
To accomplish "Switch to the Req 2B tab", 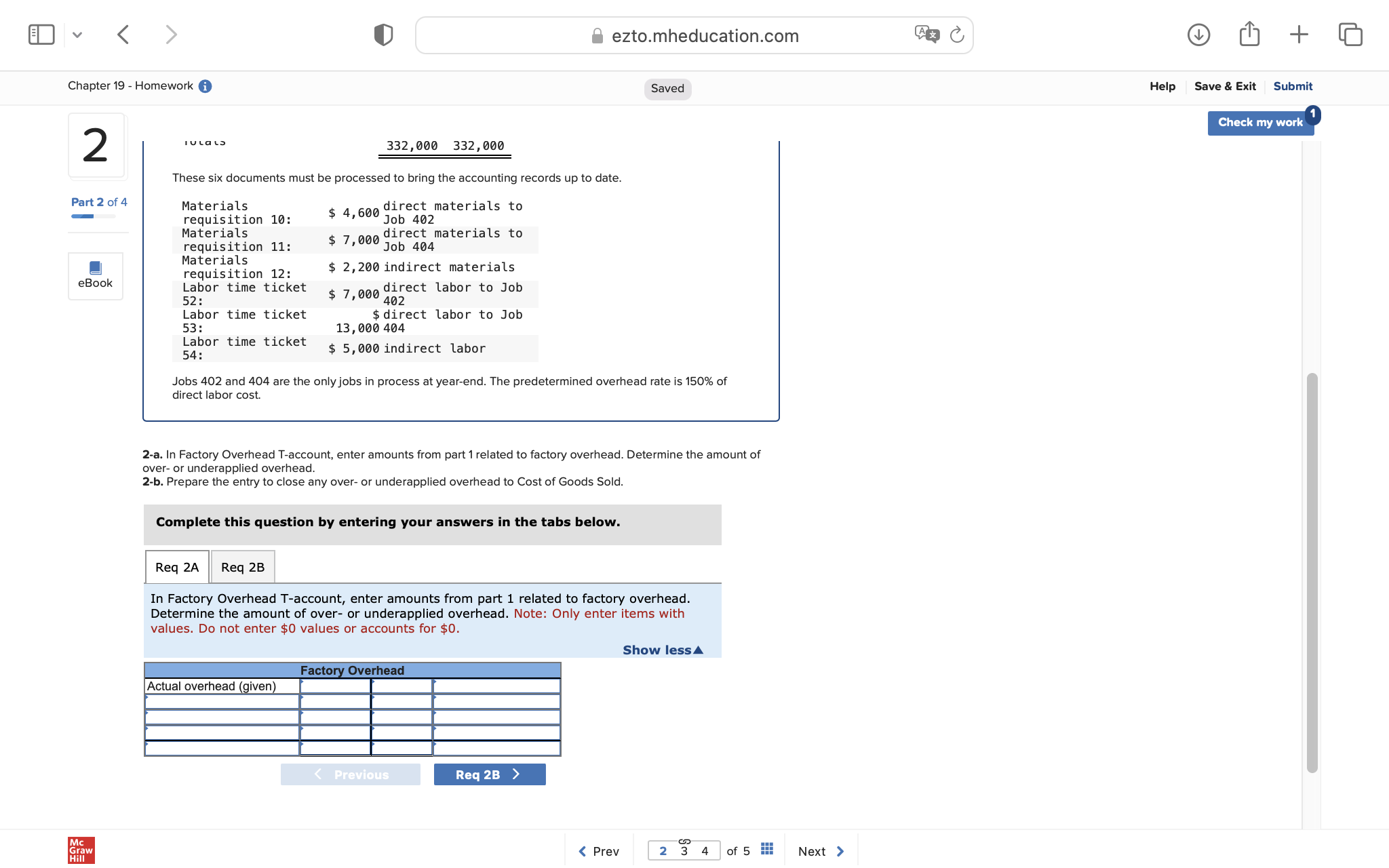I will click(x=242, y=567).
